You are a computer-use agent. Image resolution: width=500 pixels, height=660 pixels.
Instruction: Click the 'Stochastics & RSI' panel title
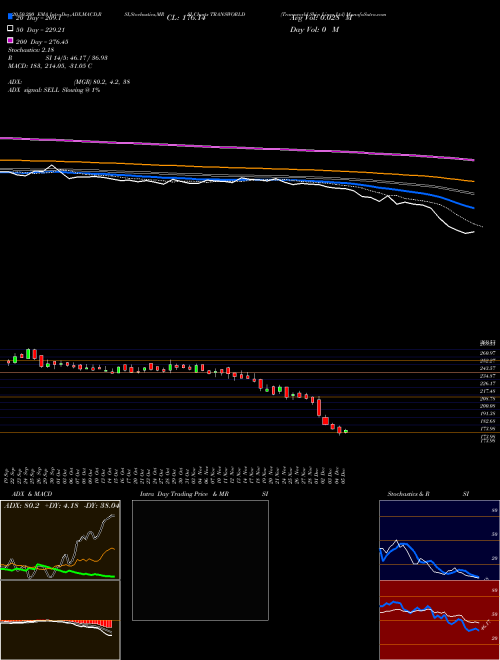pyautogui.click(x=428, y=494)
